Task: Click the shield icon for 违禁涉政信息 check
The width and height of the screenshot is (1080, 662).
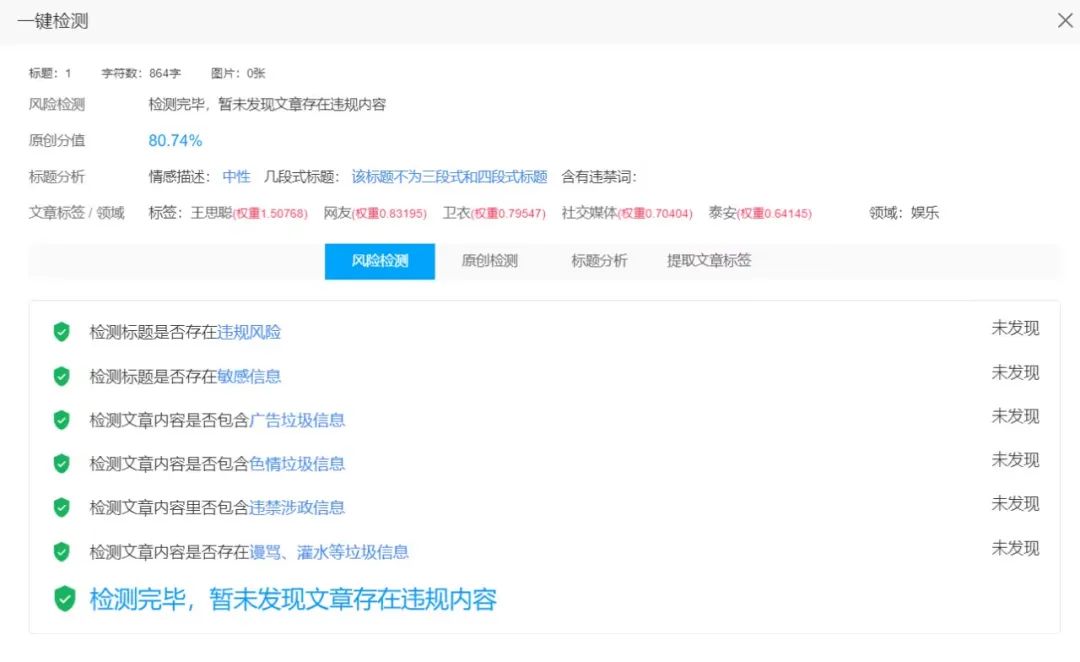Action: pyautogui.click(x=61, y=508)
